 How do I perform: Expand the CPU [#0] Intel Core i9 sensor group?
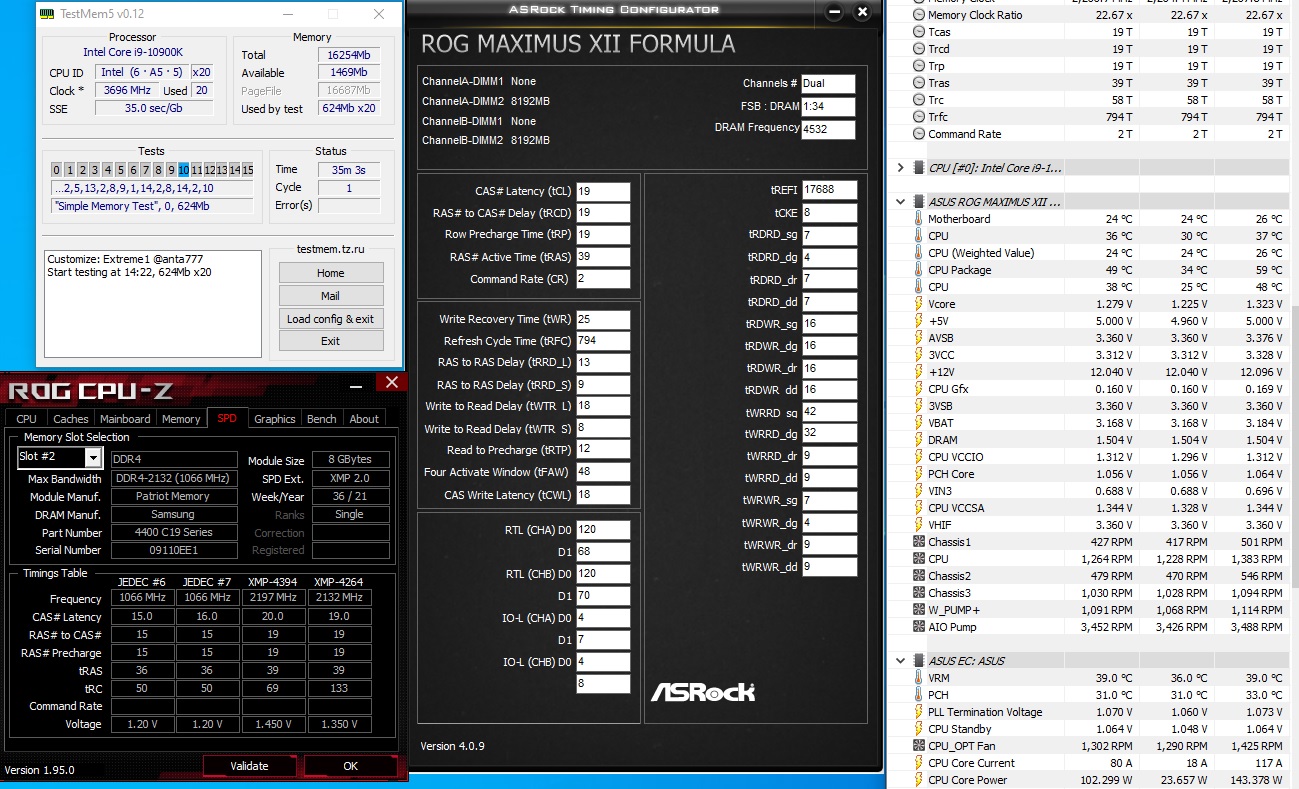(x=901, y=168)
